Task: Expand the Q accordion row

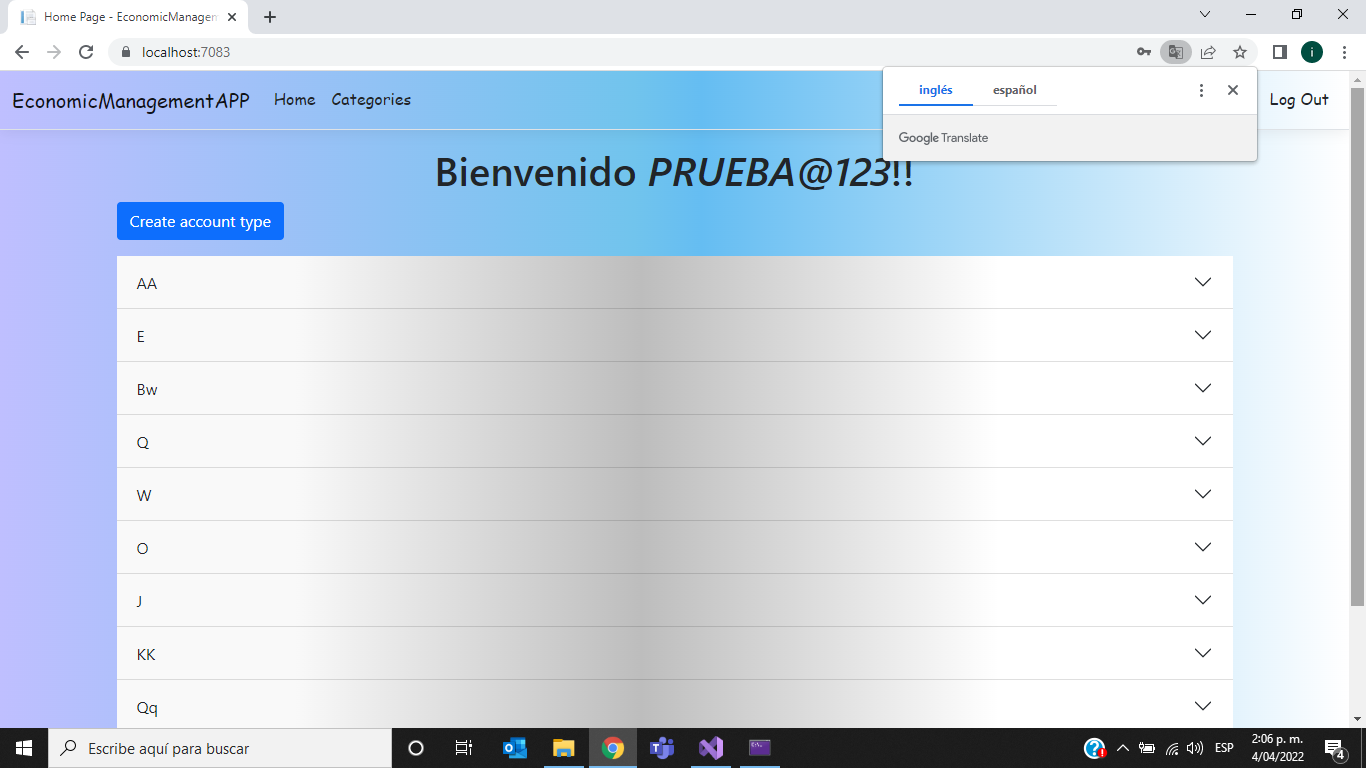Action: coord(675,442)
